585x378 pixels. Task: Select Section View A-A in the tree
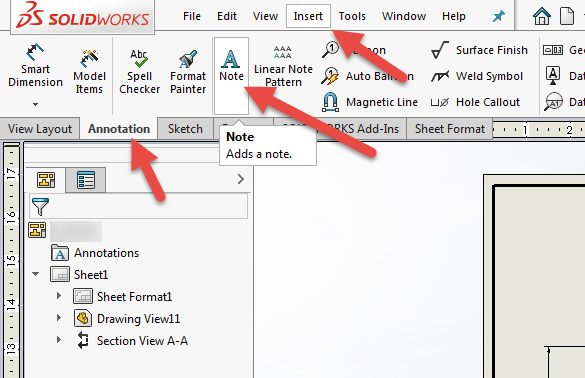(x=132, y=341)
